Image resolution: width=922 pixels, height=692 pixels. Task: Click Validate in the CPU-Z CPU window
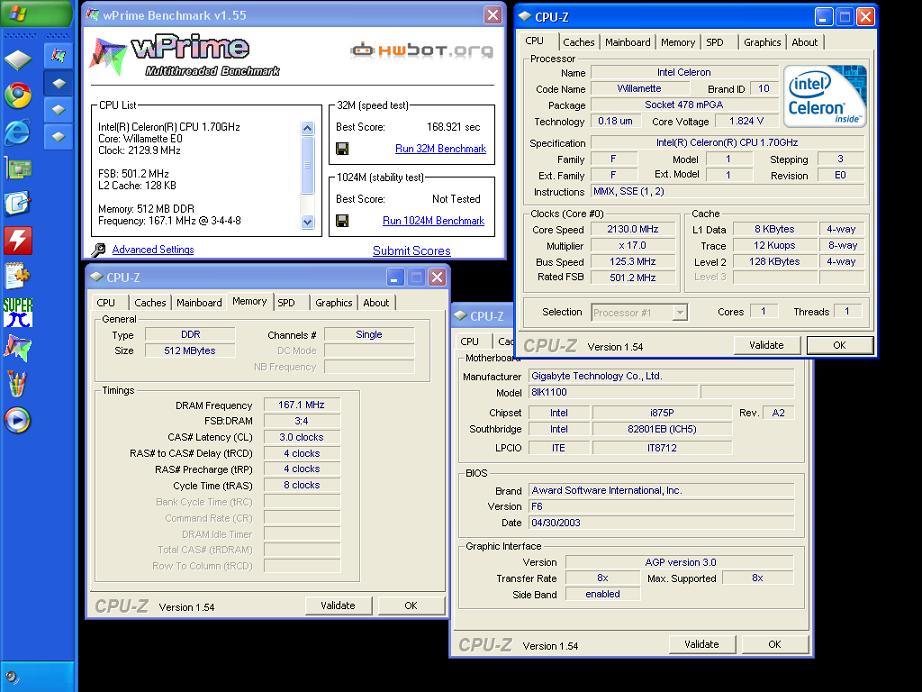click(x=767, y=345)
